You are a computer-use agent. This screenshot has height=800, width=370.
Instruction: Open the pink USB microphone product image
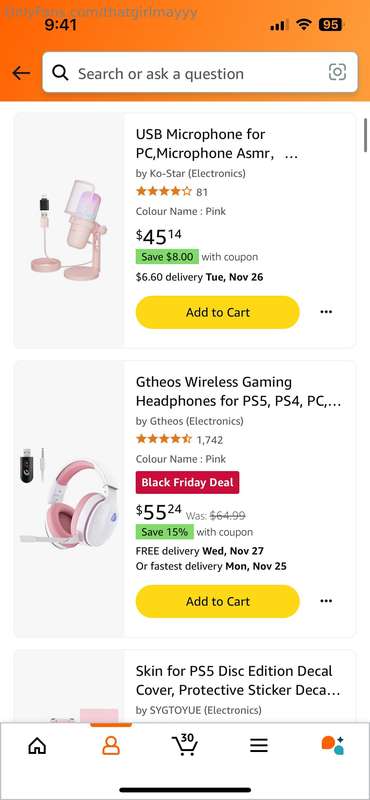point(69,231)
